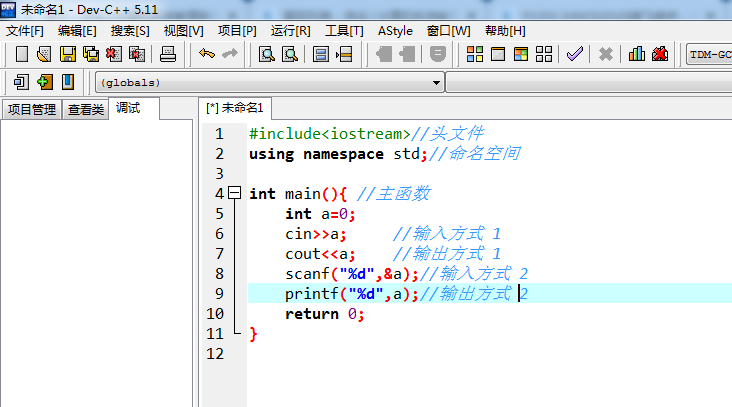Click the go to line icon

pos(344,54)
